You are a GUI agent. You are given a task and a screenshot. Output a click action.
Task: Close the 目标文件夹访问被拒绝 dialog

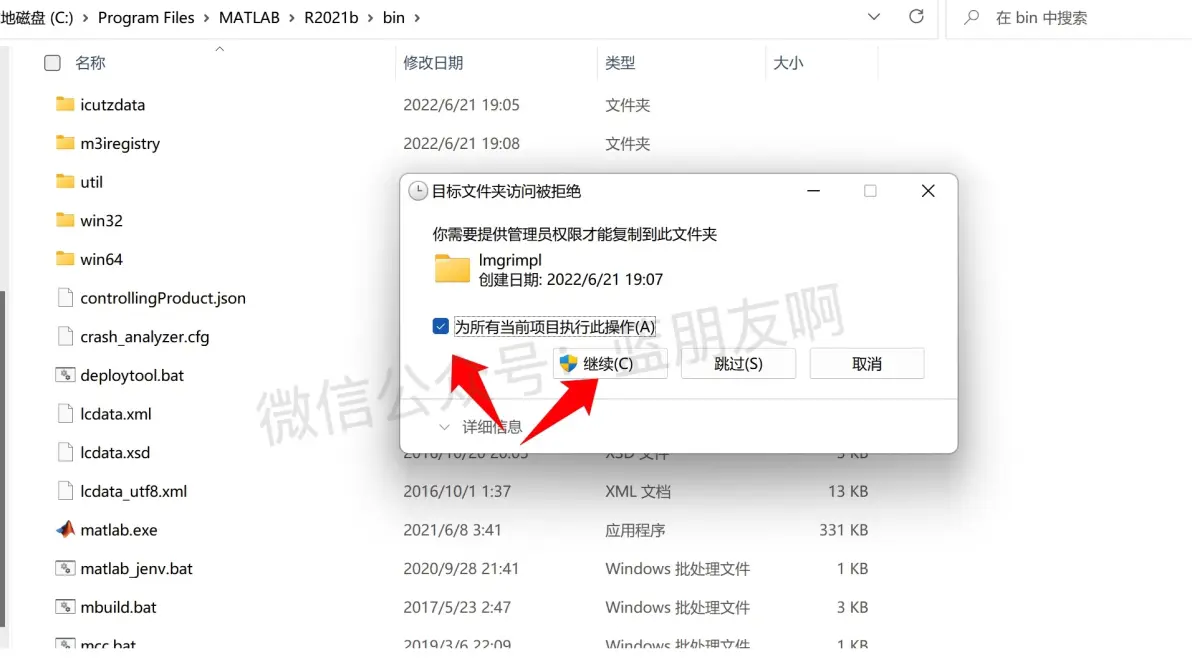pos(928,191)
